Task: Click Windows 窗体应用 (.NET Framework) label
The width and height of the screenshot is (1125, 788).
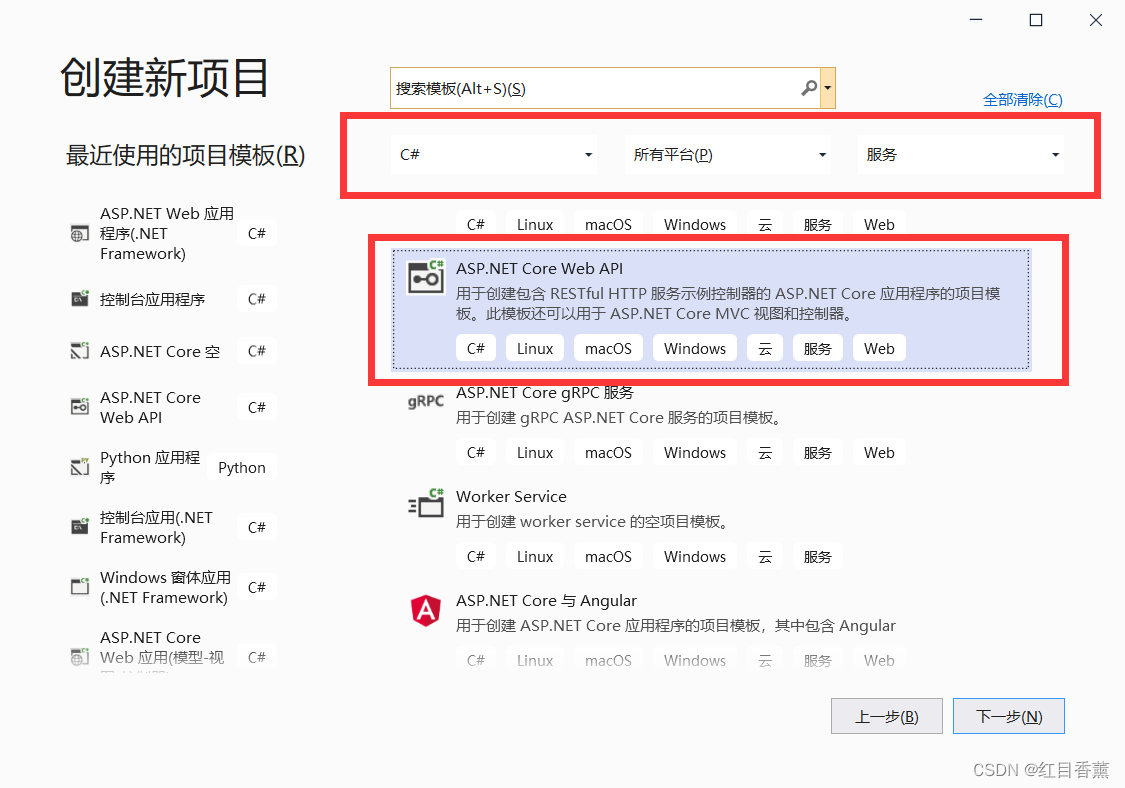Action: tap(165, 587)
